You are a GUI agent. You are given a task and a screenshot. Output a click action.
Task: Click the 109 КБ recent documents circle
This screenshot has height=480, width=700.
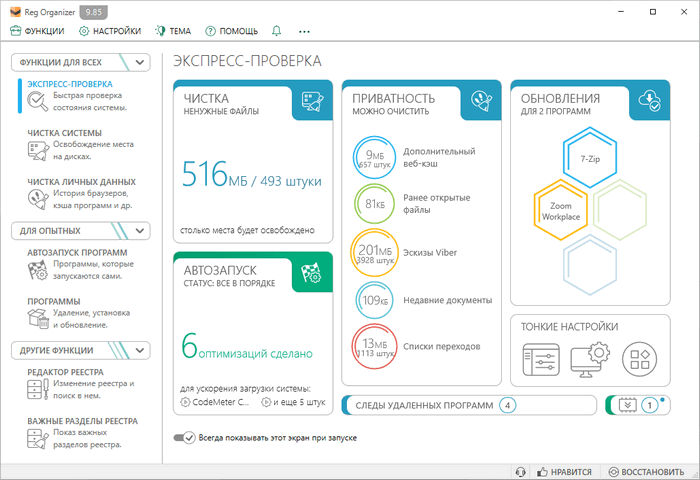pyautogui.click(x=375, y=300)
